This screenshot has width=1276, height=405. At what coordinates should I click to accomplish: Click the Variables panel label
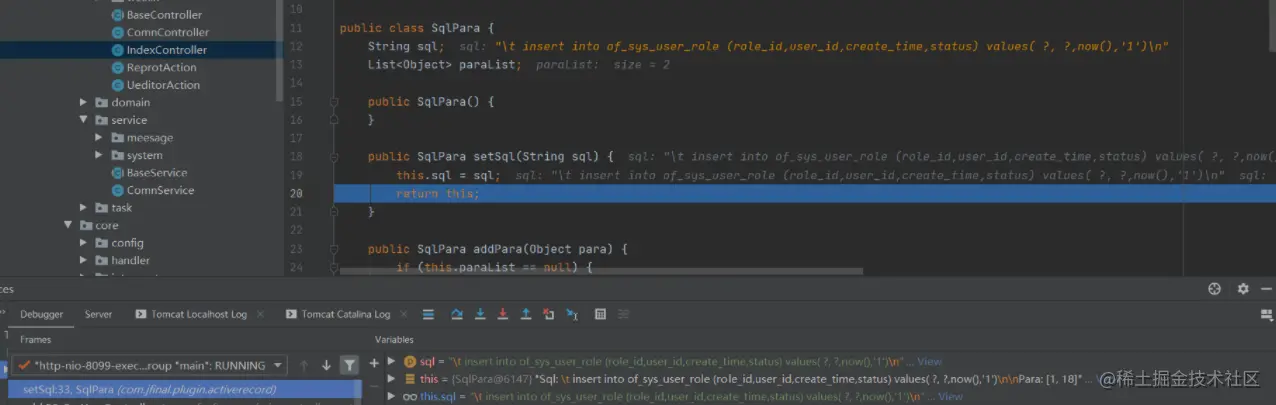click(394, 340)
